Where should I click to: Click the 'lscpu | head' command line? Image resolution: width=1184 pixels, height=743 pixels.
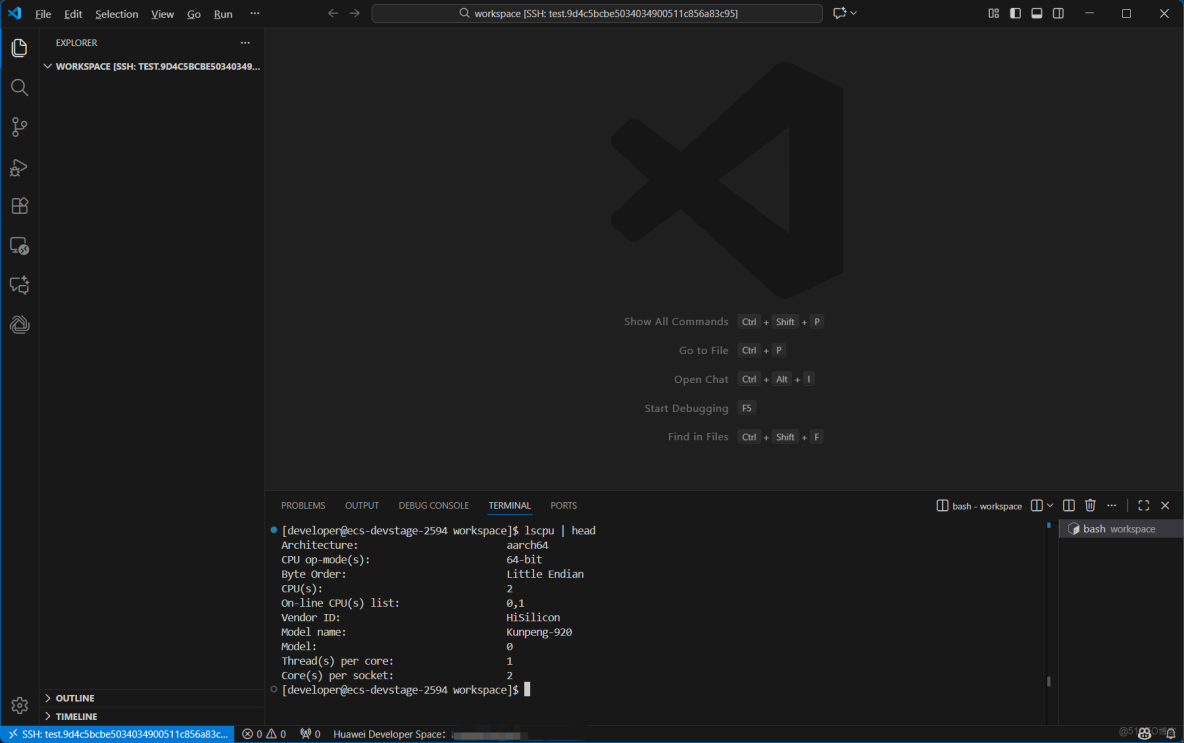coord(560,531)
